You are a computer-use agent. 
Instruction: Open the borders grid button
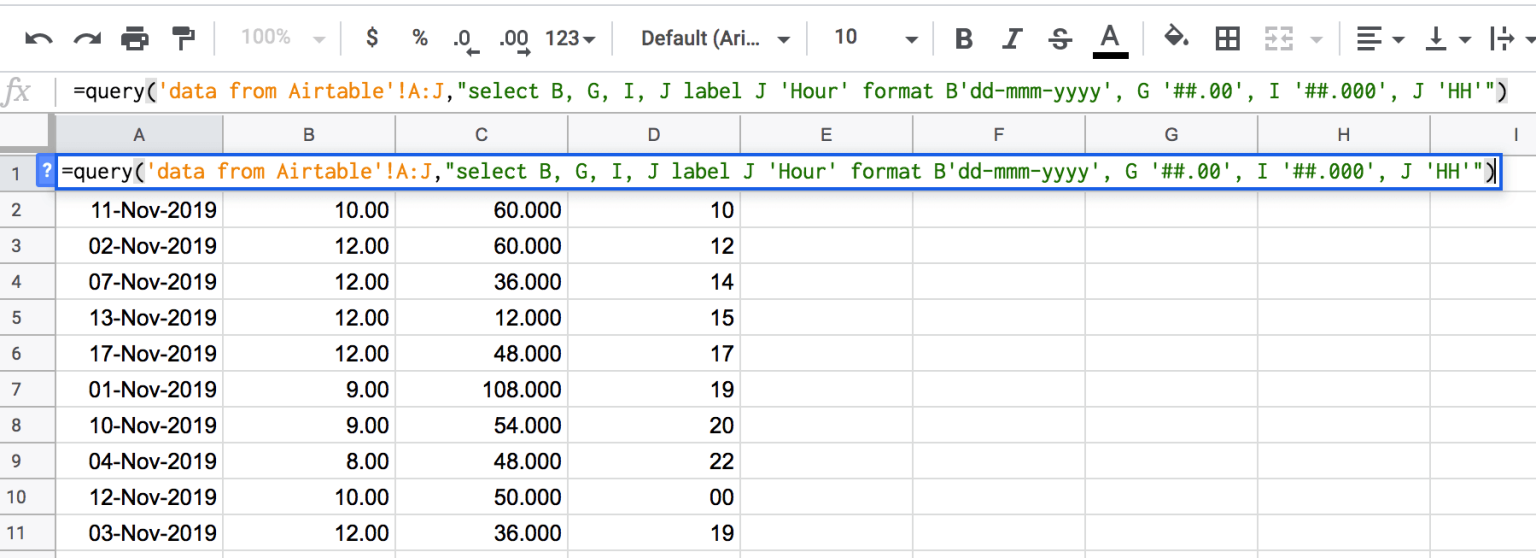point(1227,39)
